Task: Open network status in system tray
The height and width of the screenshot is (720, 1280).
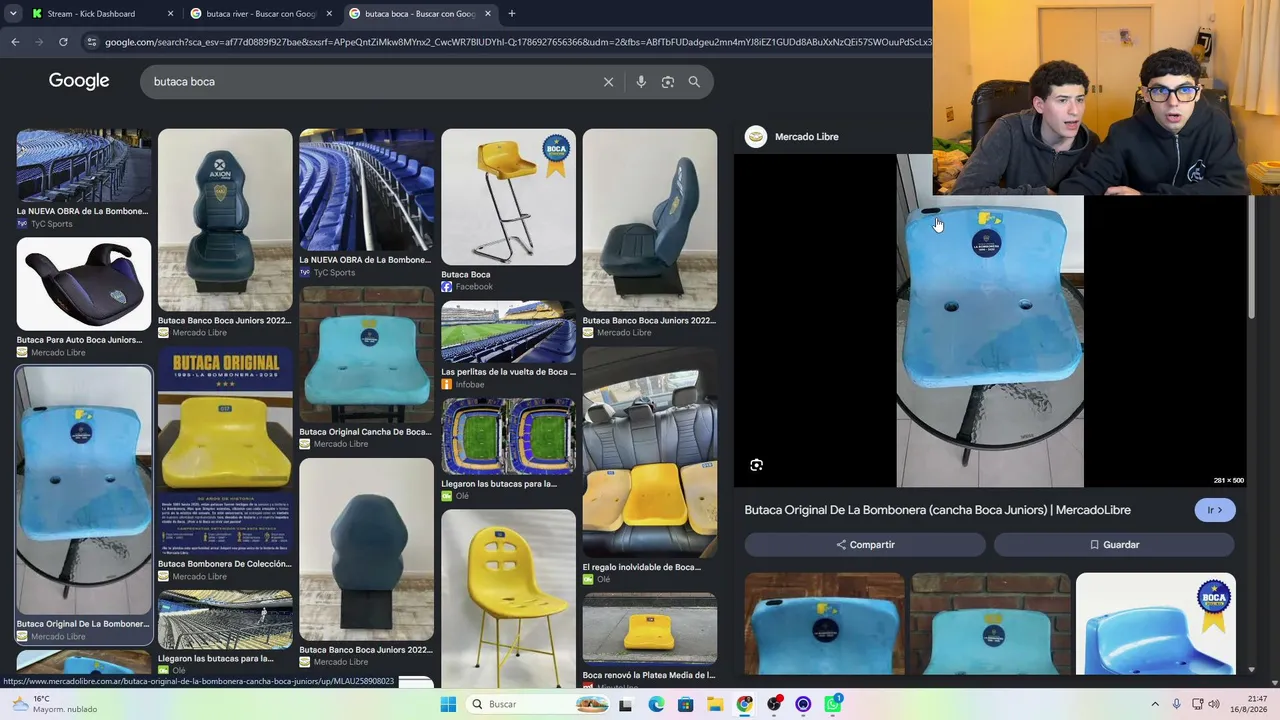Action: [x=1197, y=704]
